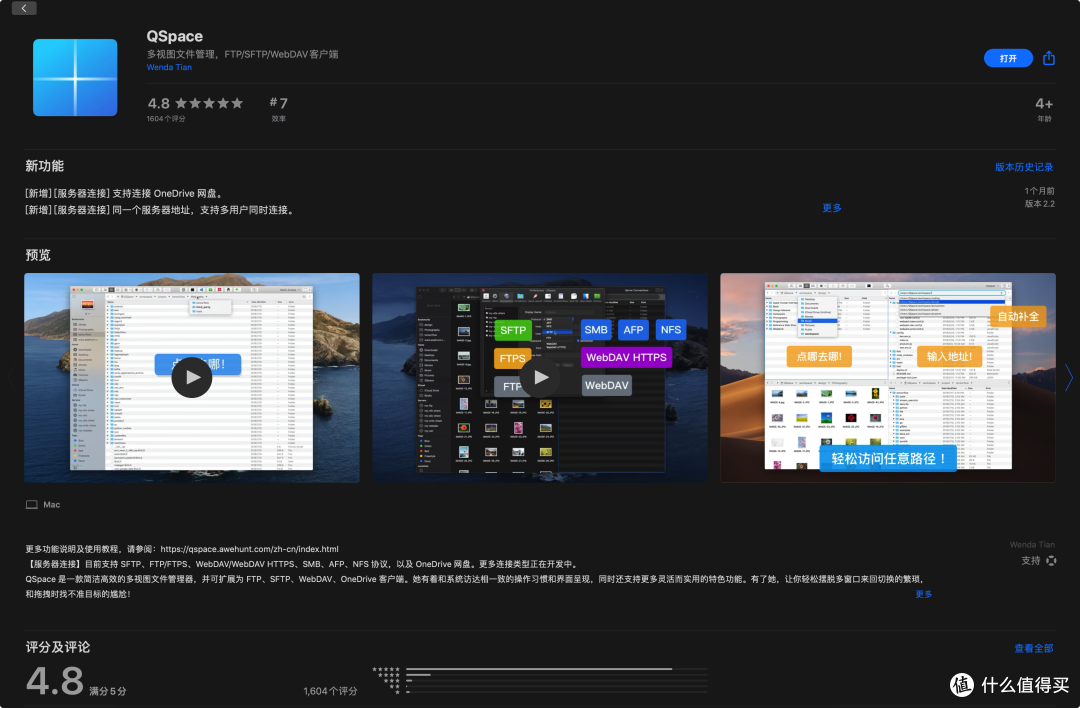1080x708 pixels.
Task: Click the website URL in the description
Action: (249, 549)
